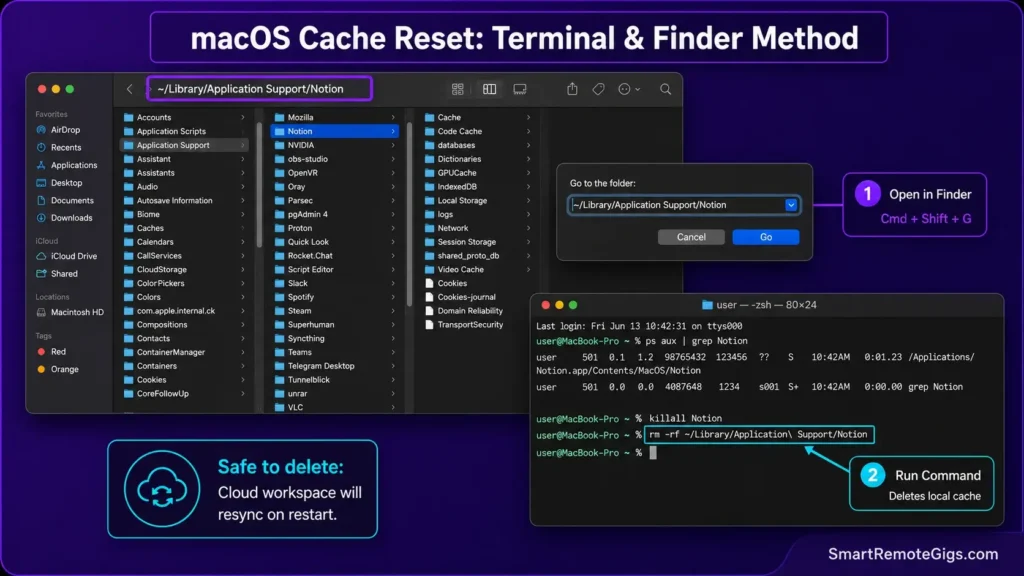Switch Finder to gallery view

pos(520,89)
